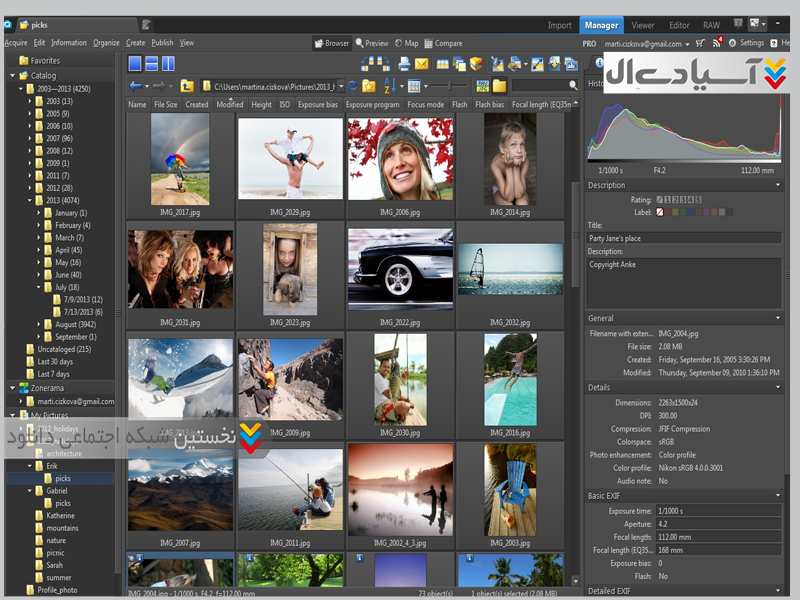Collapse the July (18) folder

[x=40, y=287]
